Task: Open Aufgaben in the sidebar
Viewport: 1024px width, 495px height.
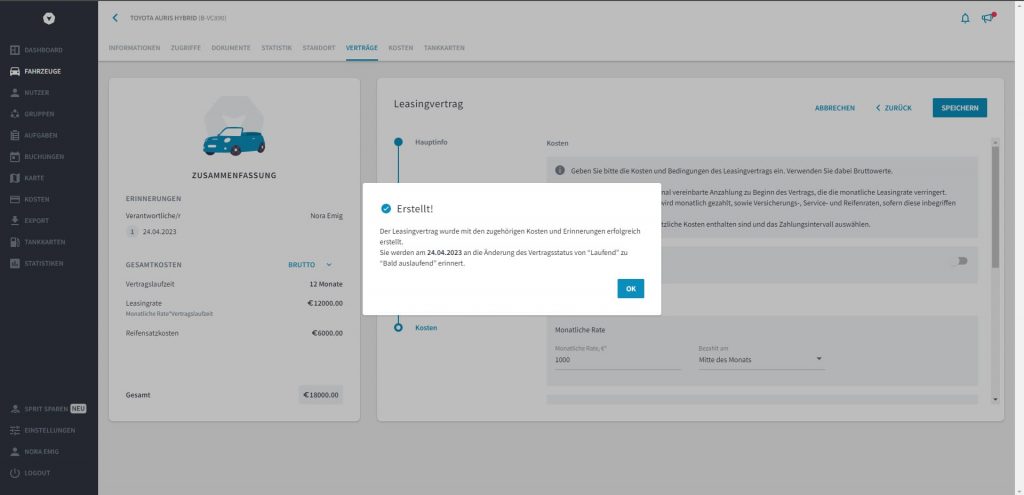Action: (33, 136)
